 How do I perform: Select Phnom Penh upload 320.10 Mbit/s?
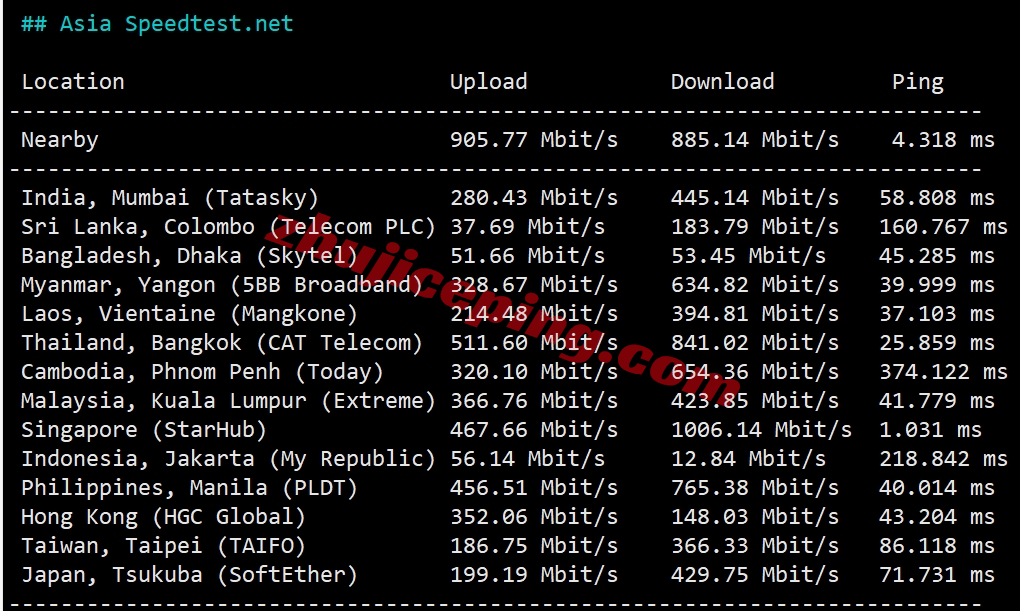tap(534, 372)
